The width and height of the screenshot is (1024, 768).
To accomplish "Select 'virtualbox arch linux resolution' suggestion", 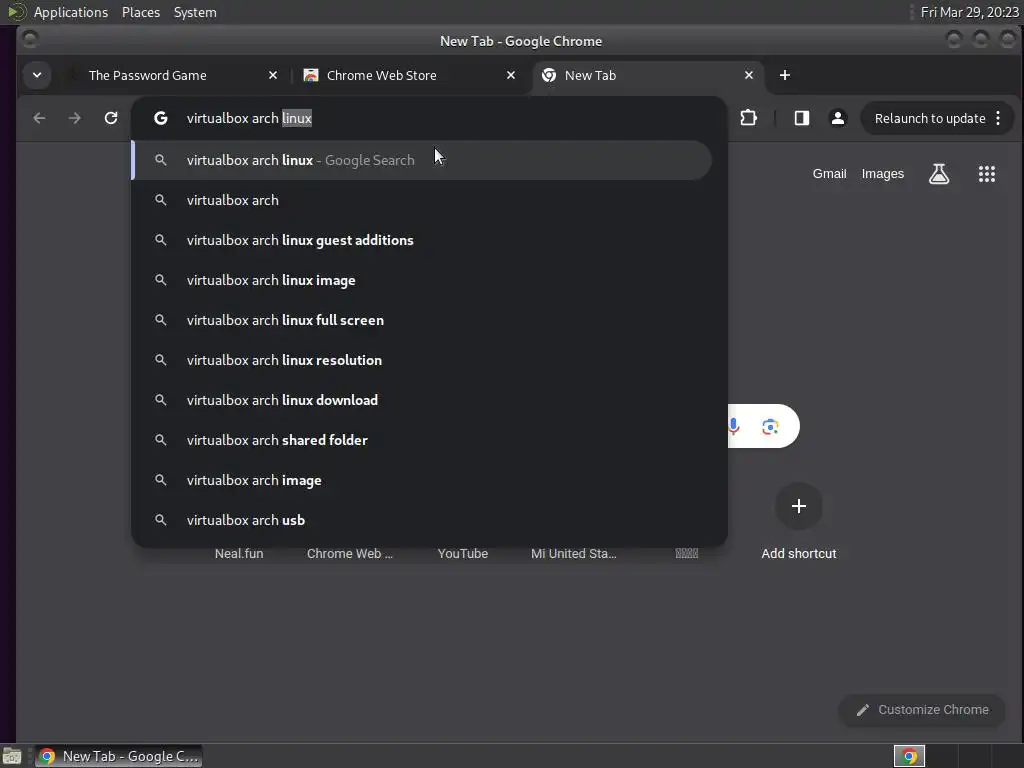I will 422,360.
